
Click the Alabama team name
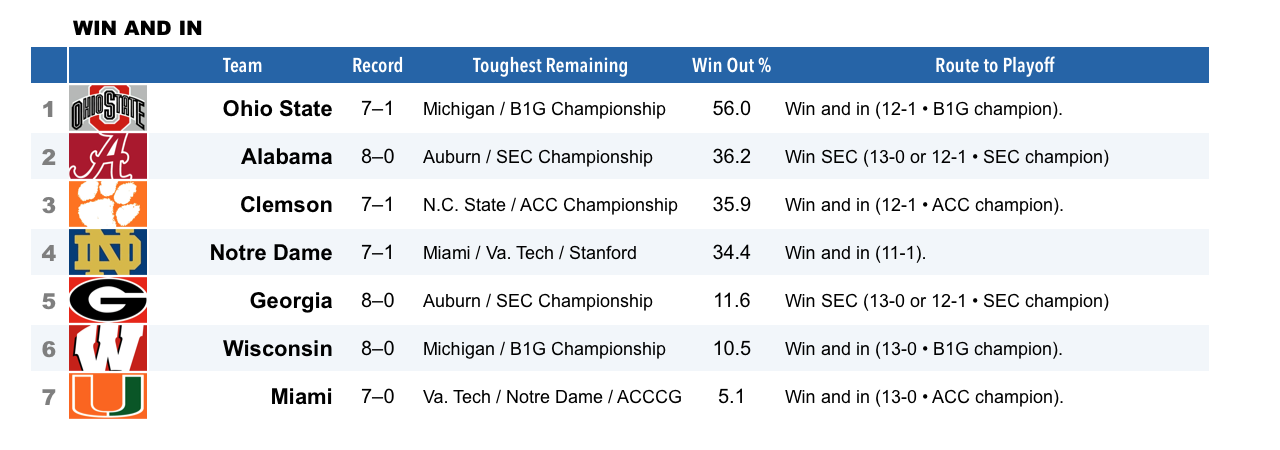pos(286,156)
